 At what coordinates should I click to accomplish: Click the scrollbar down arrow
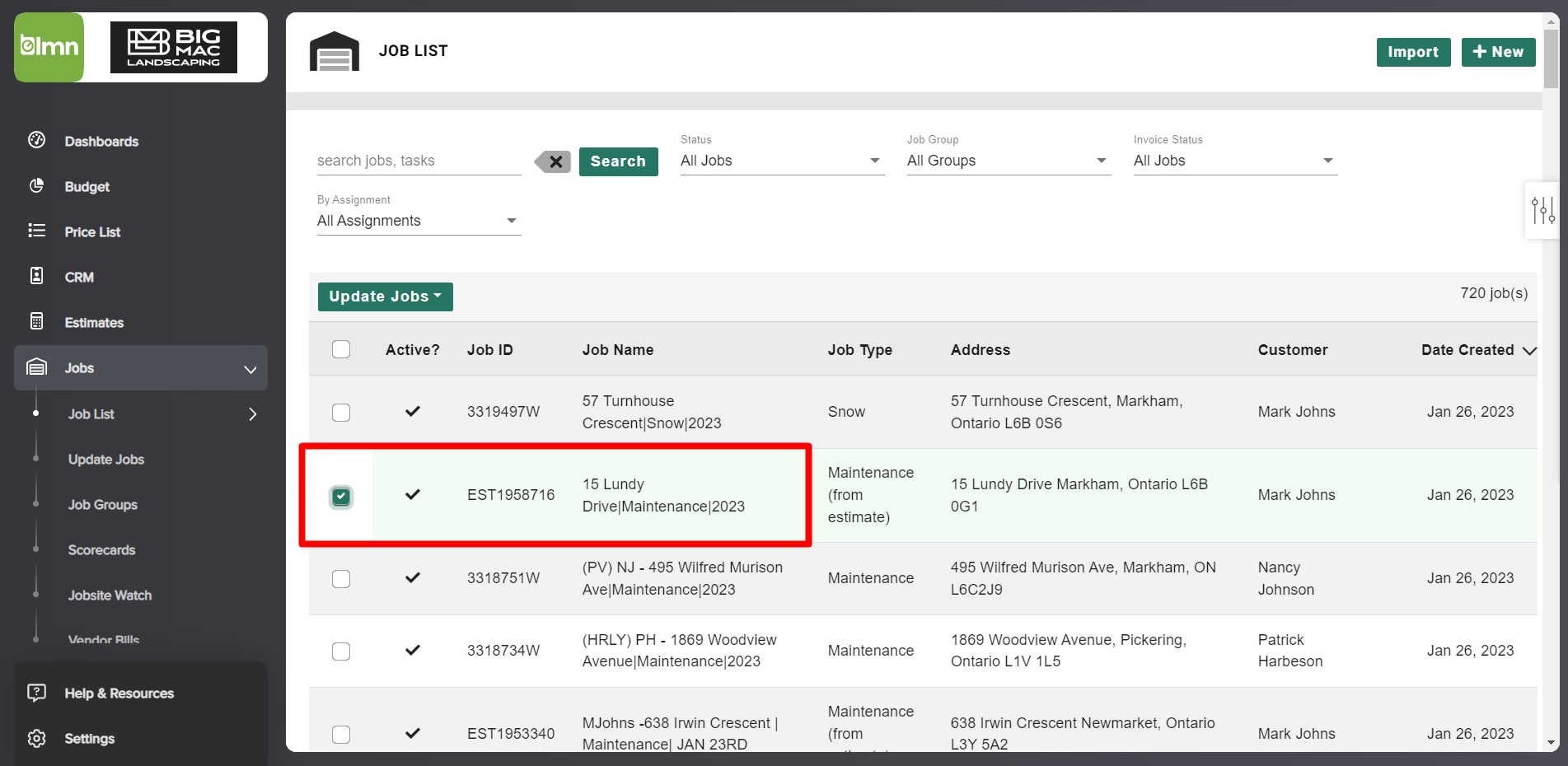(1552, 743)
